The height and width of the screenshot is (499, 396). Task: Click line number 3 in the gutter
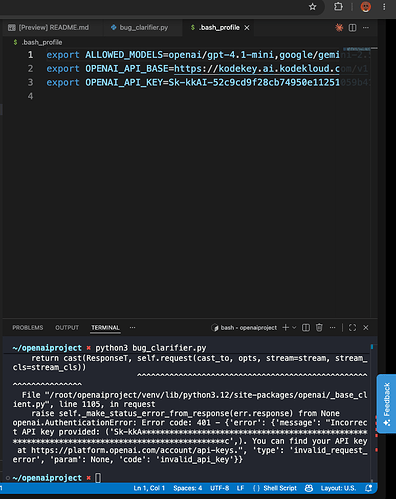pos(30,82)
